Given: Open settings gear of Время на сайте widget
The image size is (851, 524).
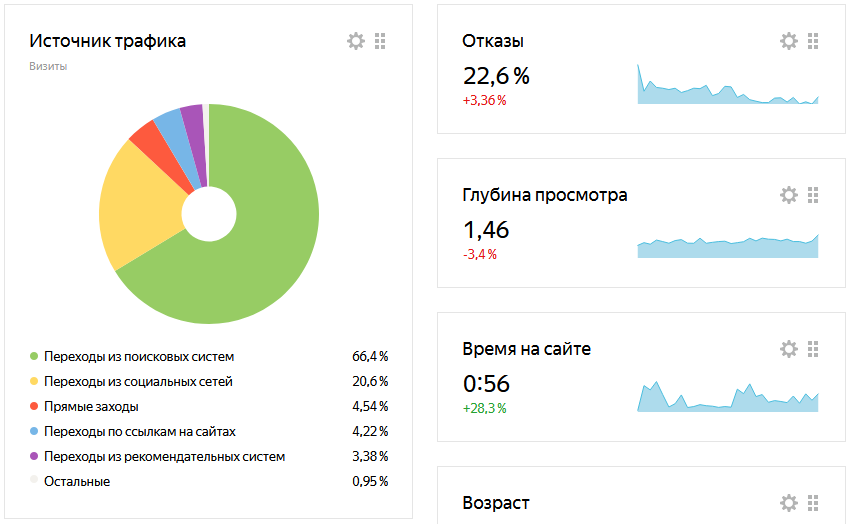Looking at the screenshot, I should tap(789, 349).
